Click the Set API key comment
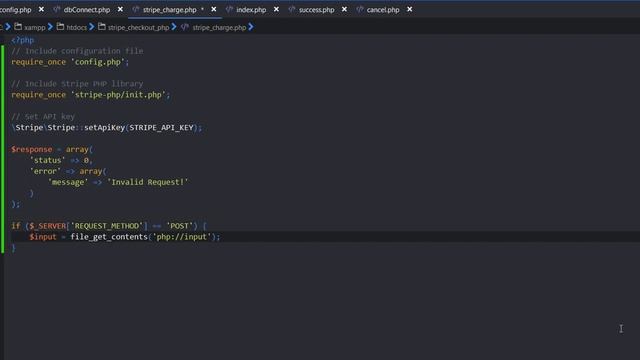The image size is (640, 360). coord(43,117)
